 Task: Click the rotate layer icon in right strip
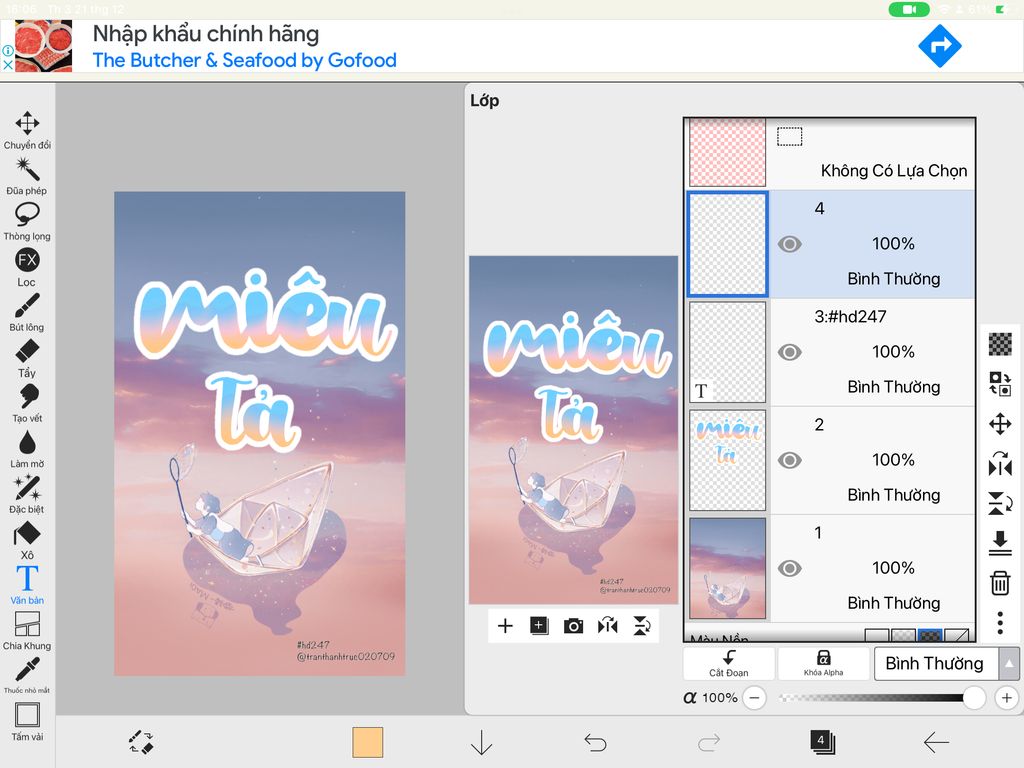tap(1000, 464)
